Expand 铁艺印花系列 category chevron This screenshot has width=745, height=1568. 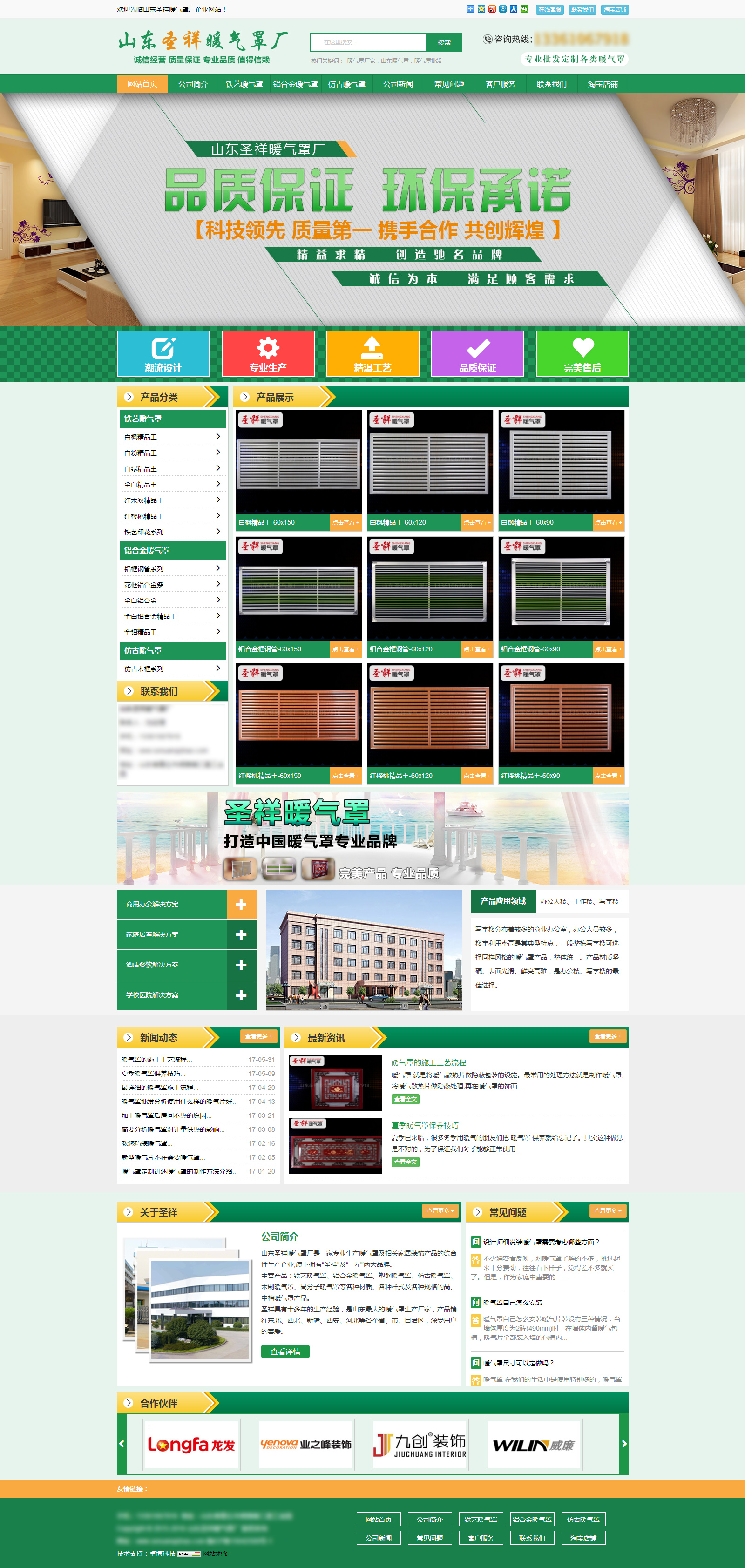pos(218,531)
